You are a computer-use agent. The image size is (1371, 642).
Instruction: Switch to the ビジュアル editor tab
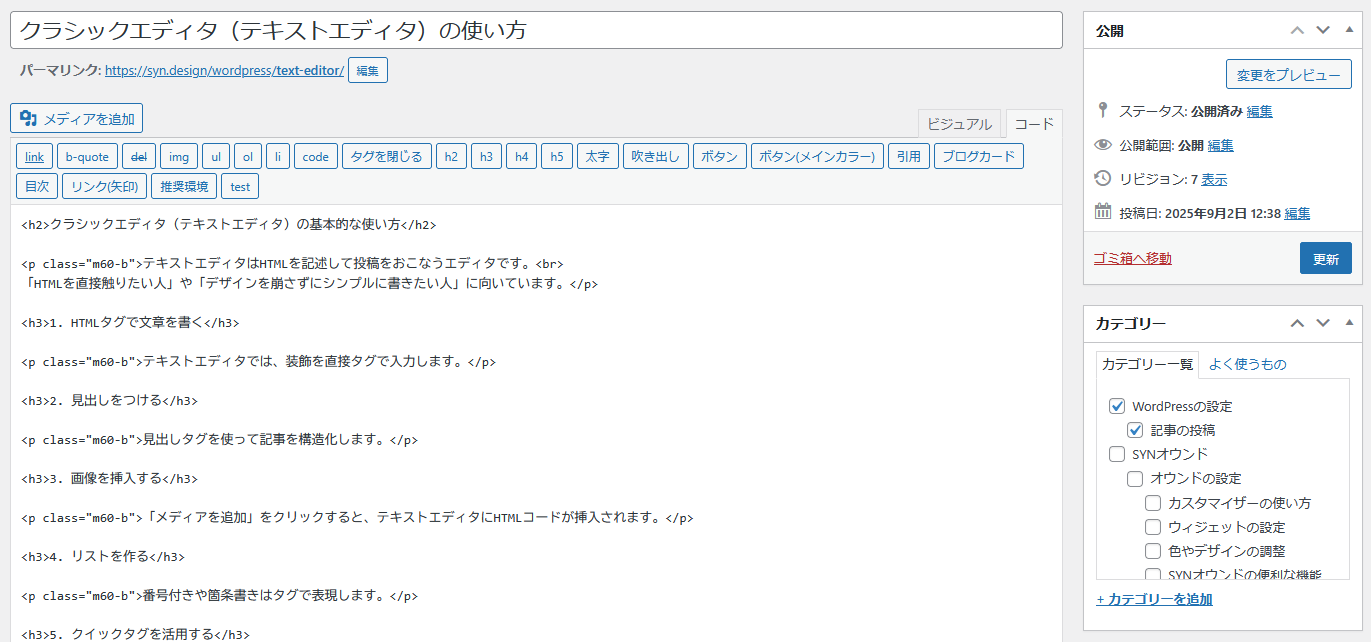tap(959, 123)
